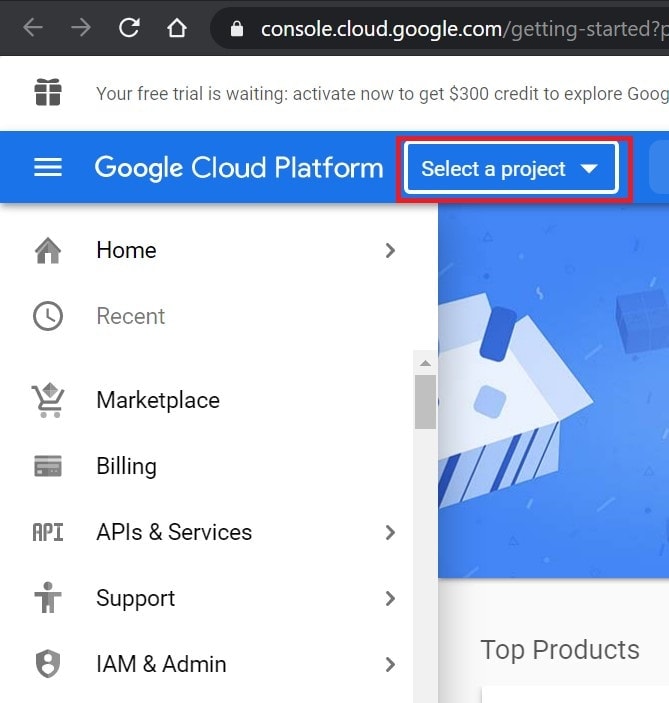Read the free trial $300 credit banner text
This screenshot has height=703, width=669.
point(382,94)
